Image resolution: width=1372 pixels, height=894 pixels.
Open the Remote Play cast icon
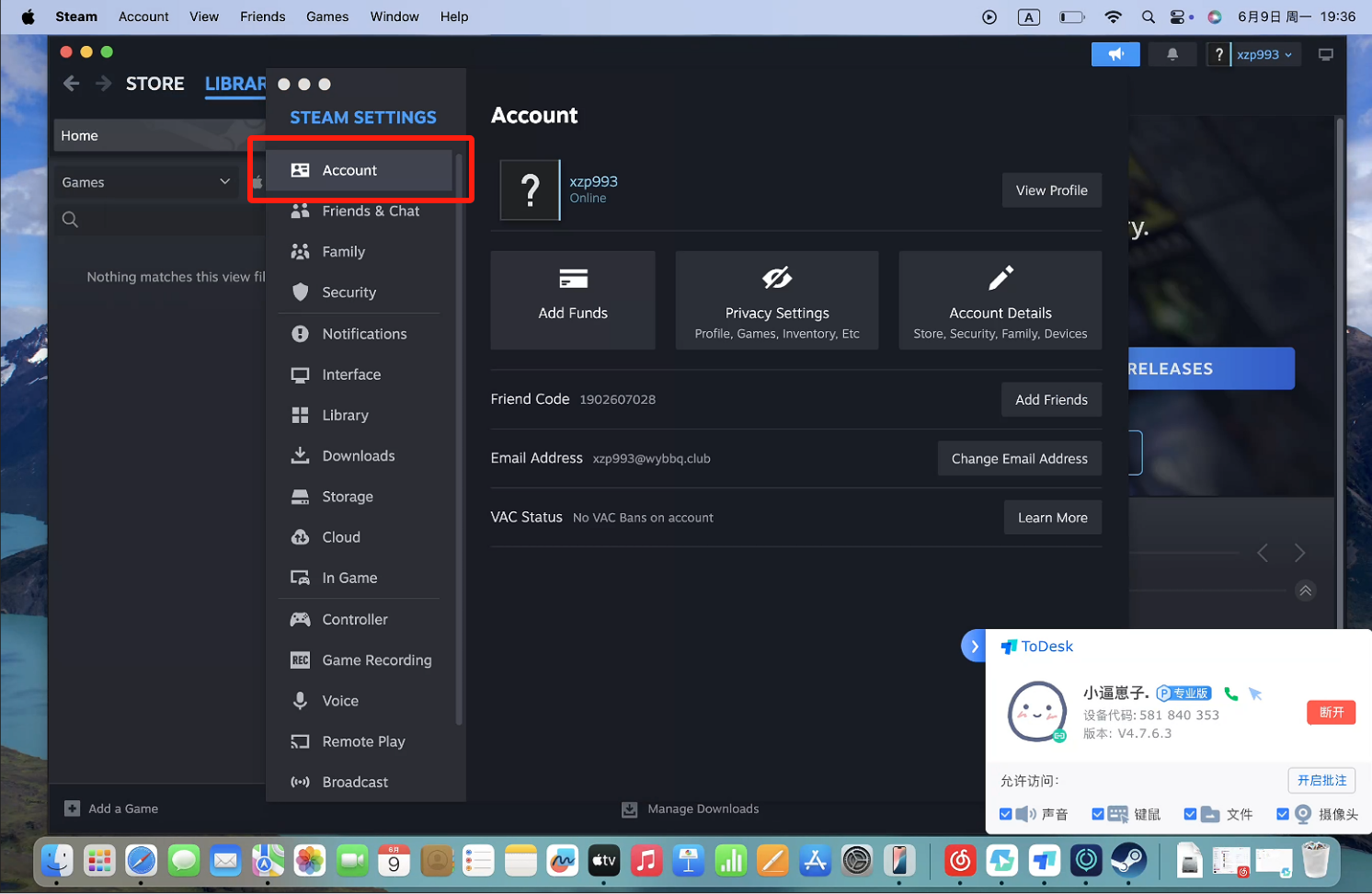pyautogui.click(x=300, y=741)
